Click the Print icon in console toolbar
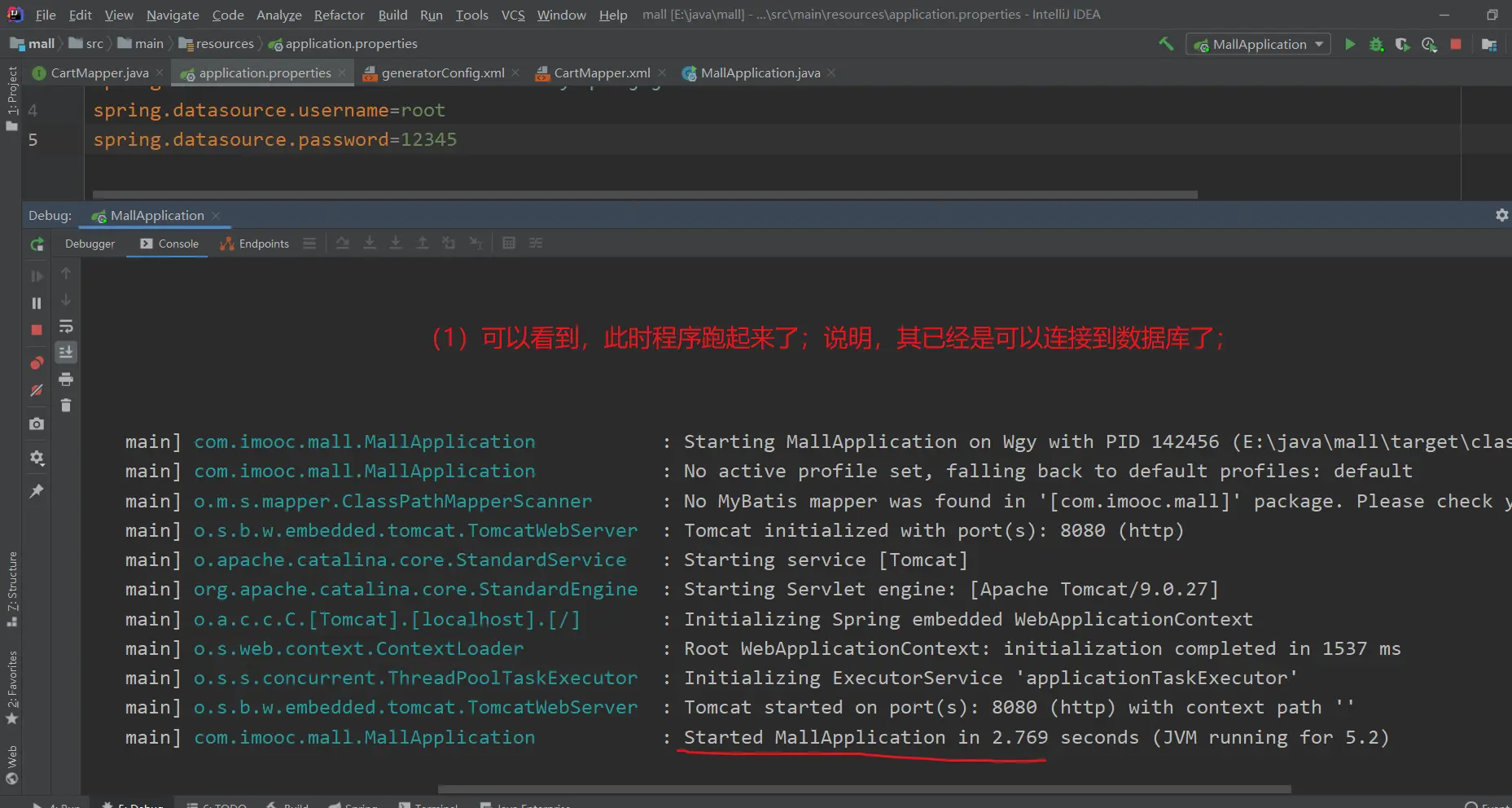 [66, 379]
